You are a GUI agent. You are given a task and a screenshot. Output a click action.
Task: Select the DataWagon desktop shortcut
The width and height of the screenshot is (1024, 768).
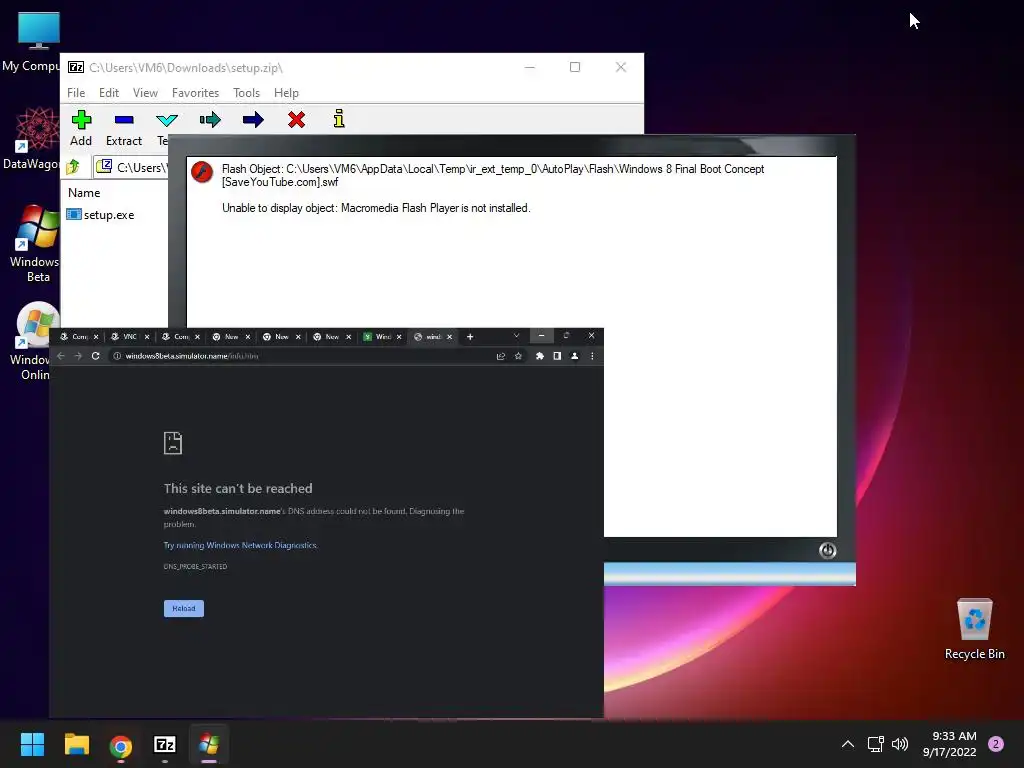pyautogui.click(x=31, y=138)
